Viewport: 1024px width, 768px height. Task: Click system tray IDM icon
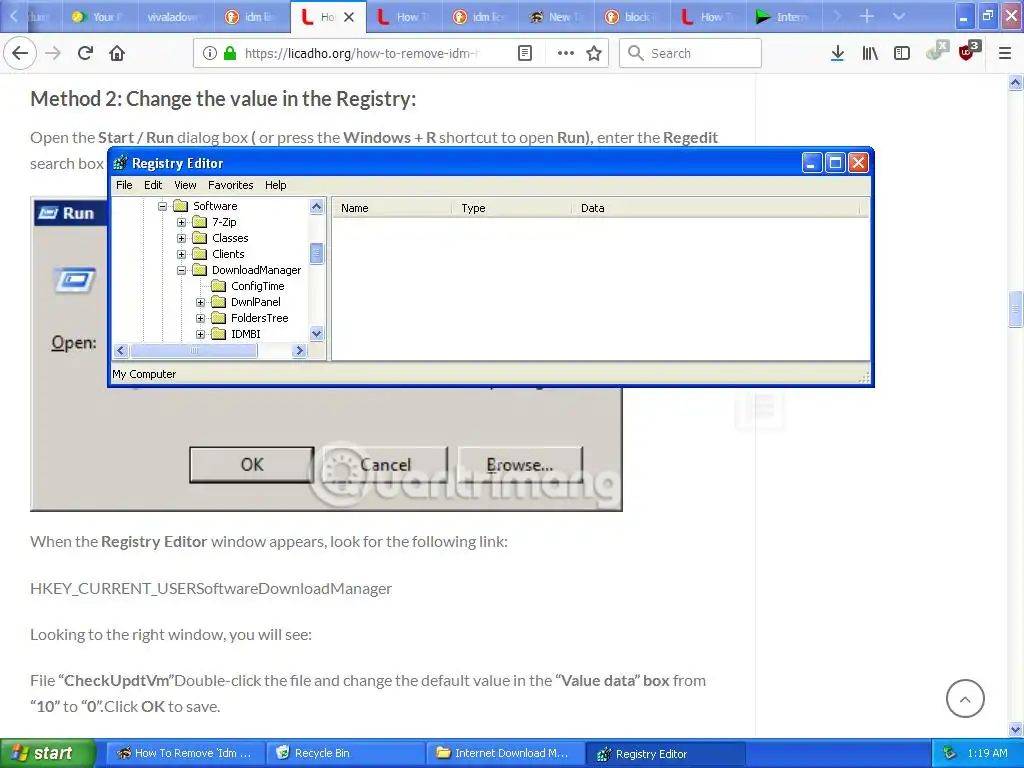coord(950,753)
